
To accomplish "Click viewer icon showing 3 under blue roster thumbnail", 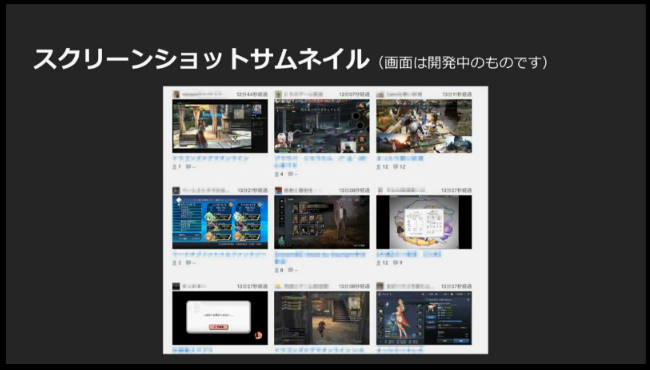I will click(x=175, y=263).
